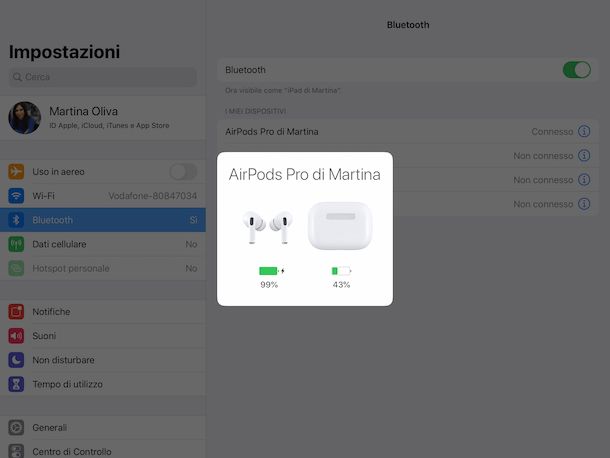Image resolution: width=610 pixels, height=458 pixels.
Task: Click the Connesso status text
Action: 552,132
